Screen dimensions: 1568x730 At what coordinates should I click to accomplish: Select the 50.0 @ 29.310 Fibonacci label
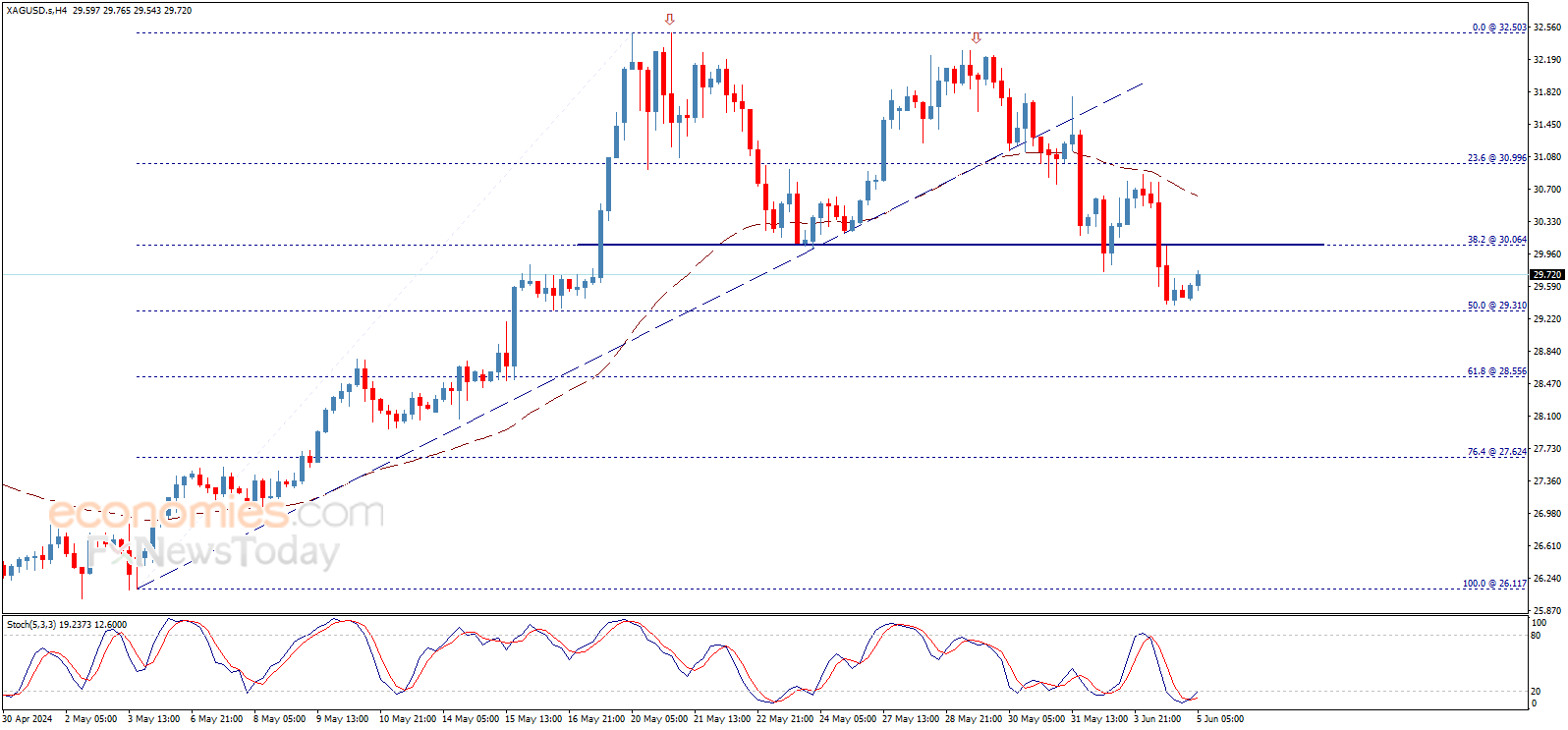coord(1497,306)
